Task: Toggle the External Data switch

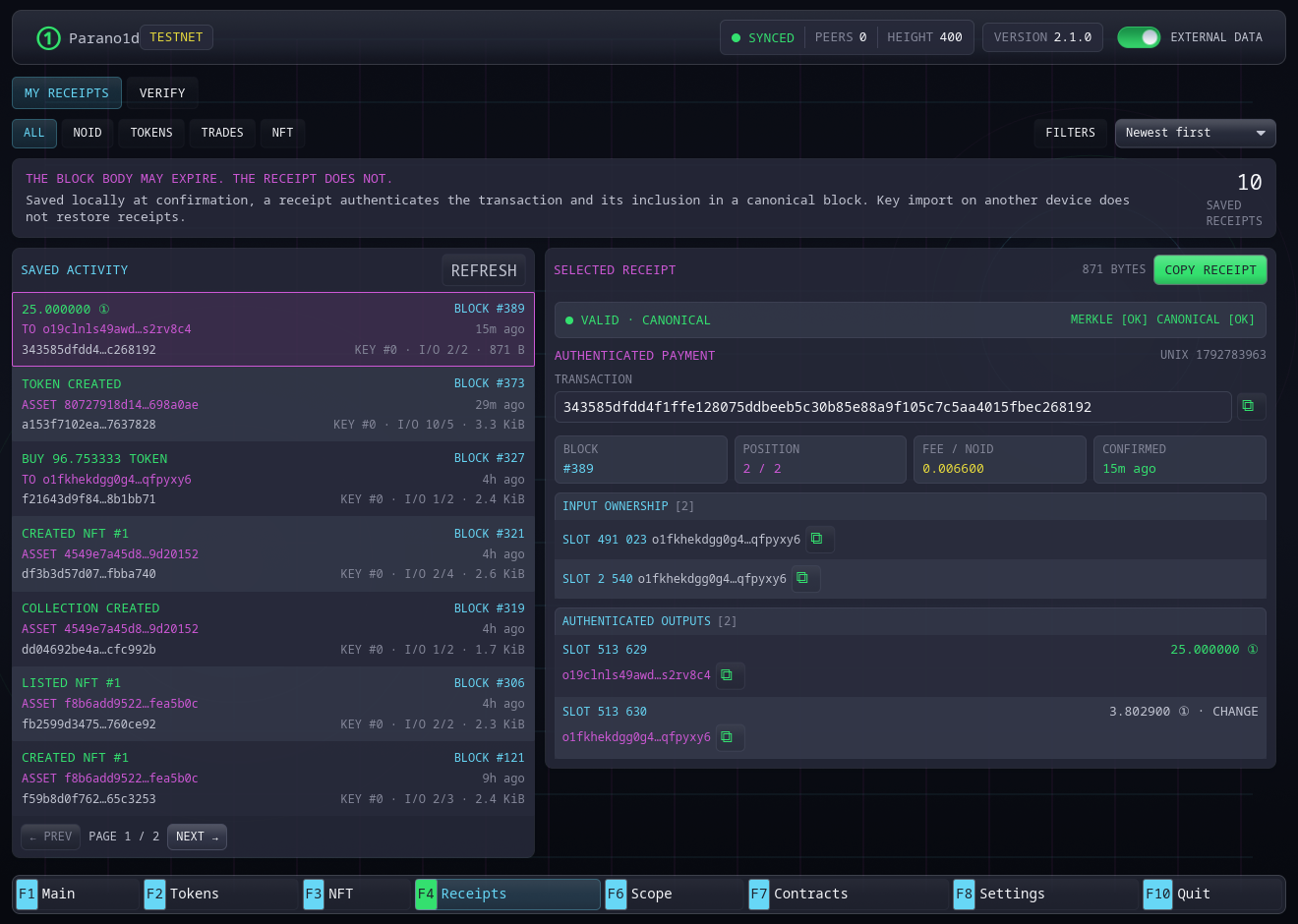Action: 1139,37
